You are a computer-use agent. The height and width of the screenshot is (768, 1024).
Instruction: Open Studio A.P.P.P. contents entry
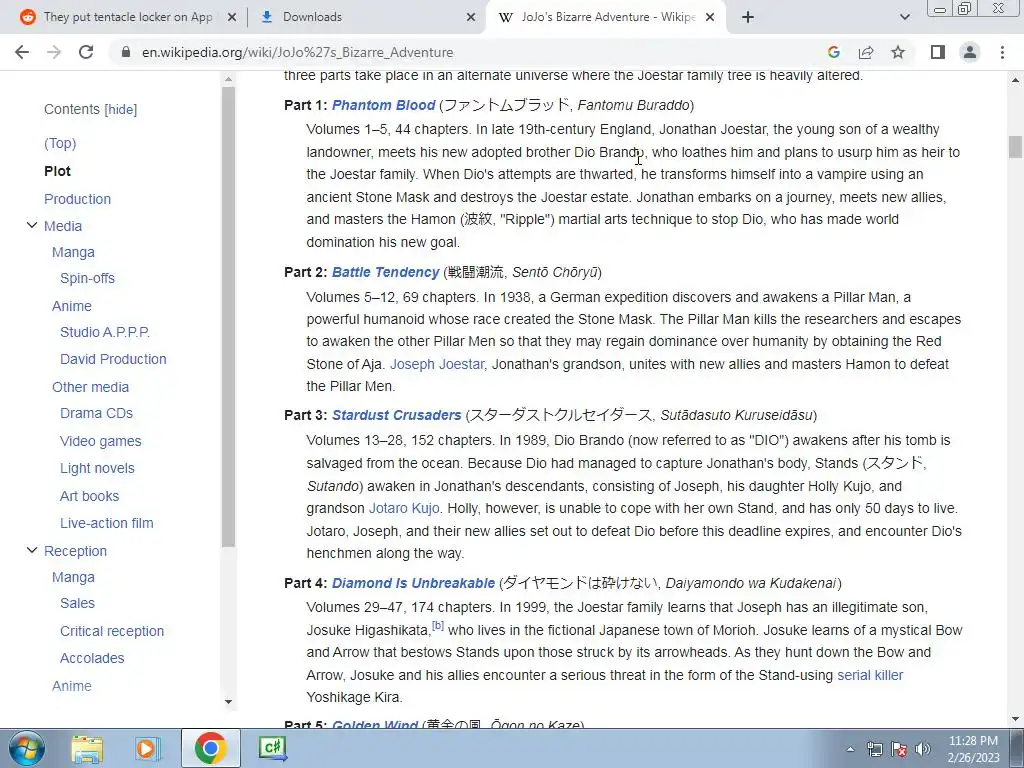[104, 332]
